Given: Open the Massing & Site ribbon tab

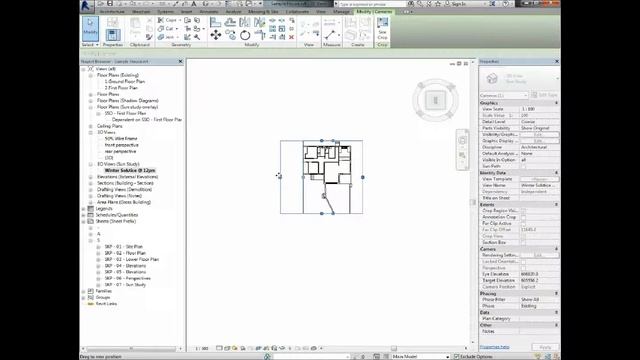Looking at the screenshot, I should click(x=263, y=12).
